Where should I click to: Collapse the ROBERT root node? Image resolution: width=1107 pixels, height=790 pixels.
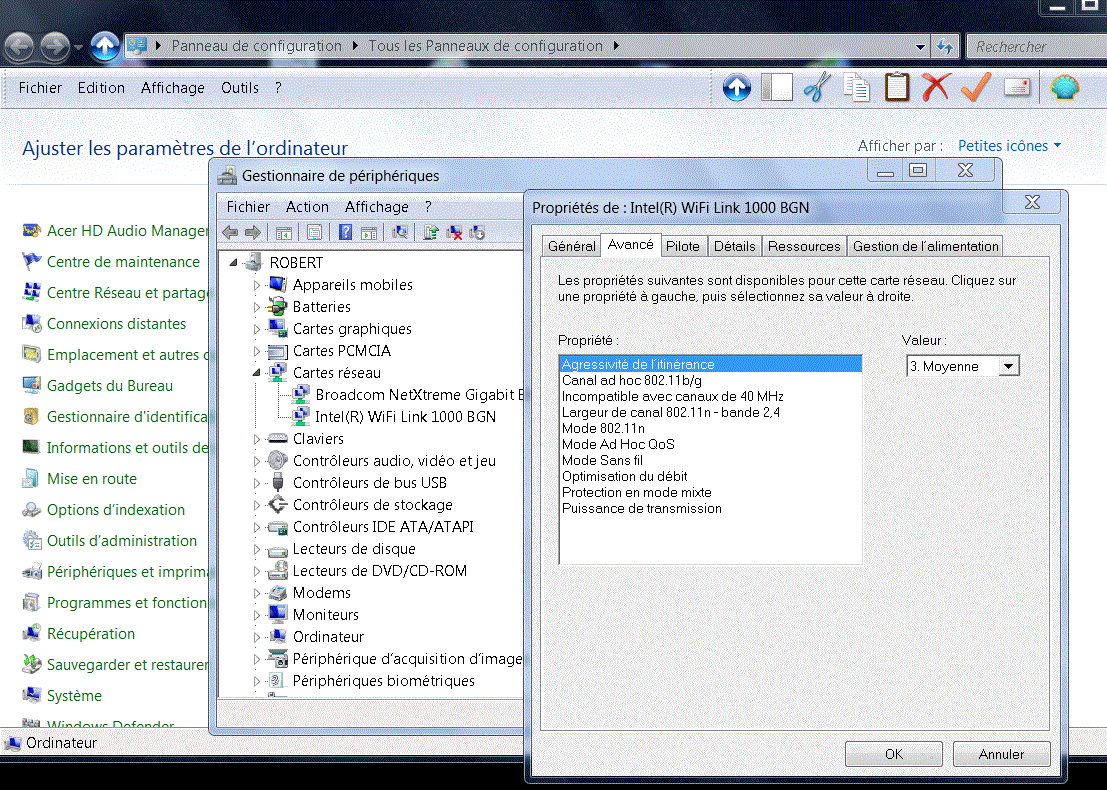[x=234, y=263]
